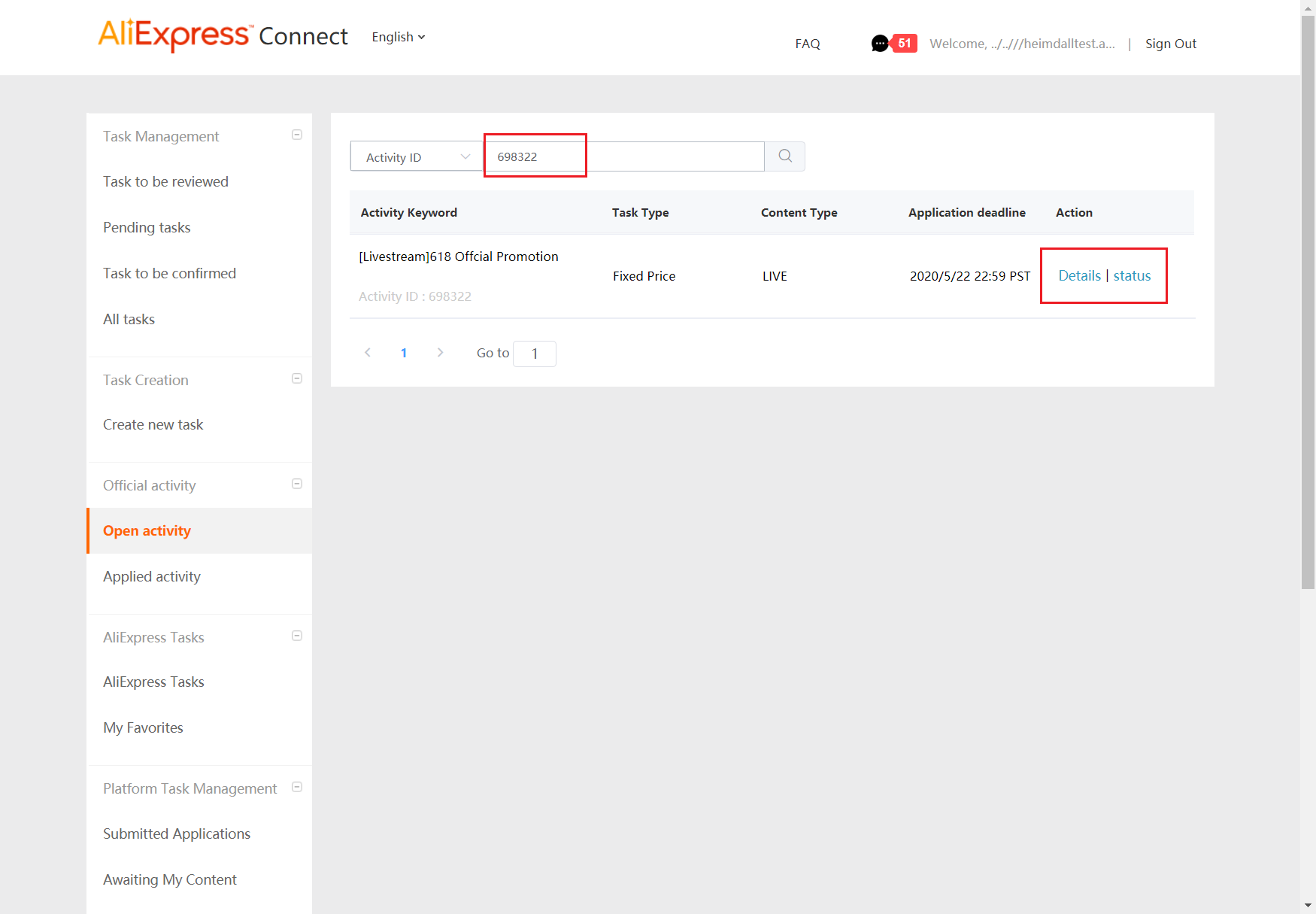The image size is (1316, 914).
Task: Click the search field containing 698322
Action: 624,156
